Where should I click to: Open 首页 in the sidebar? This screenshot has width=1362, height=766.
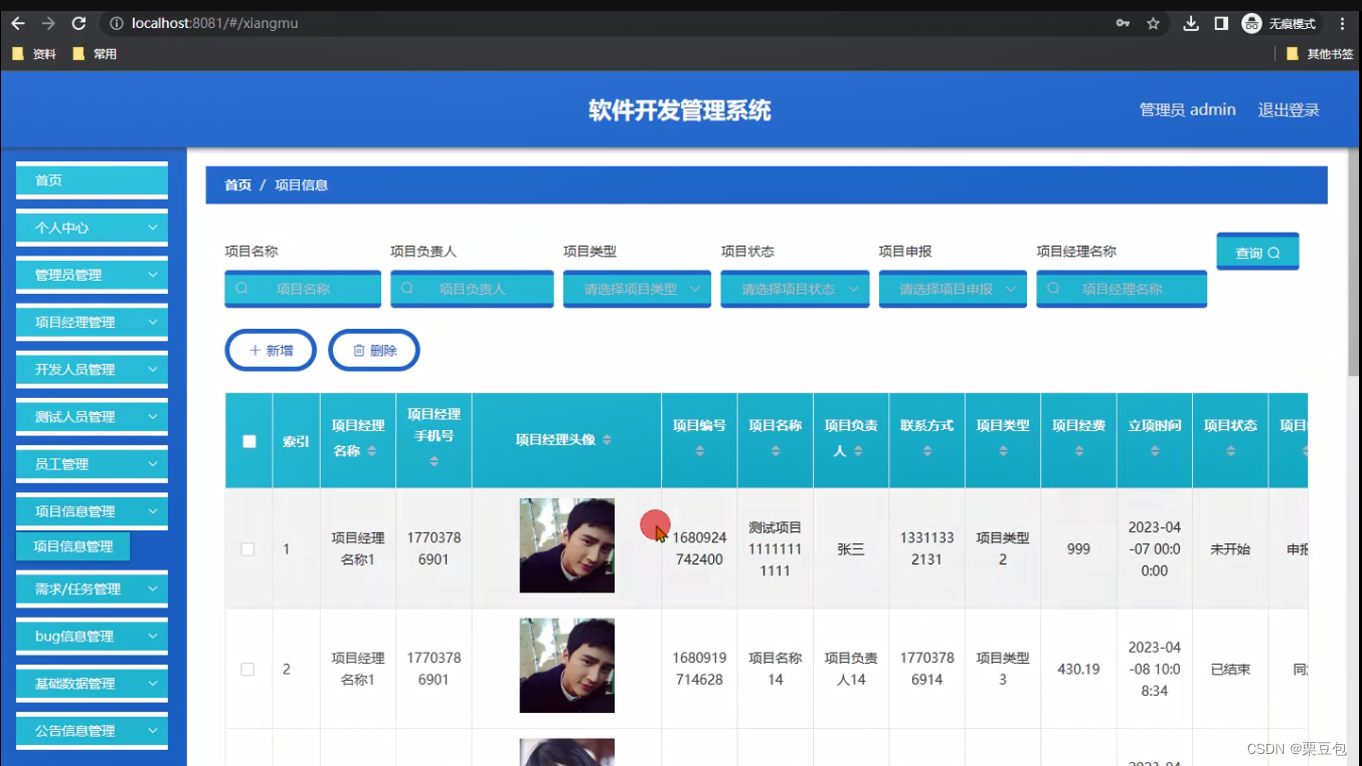tap(92, 180)
